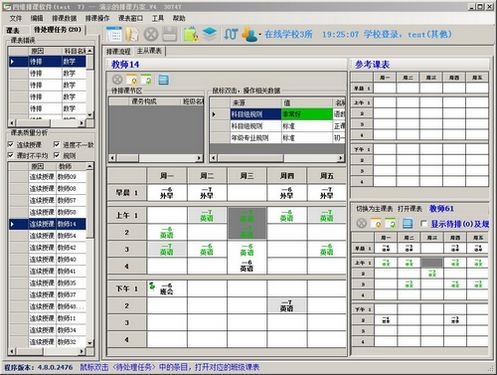The width and height of the screenshot is (497, 375).
Task: Select the 教师11 row in analysis list
Action: (x=47, y=318)
